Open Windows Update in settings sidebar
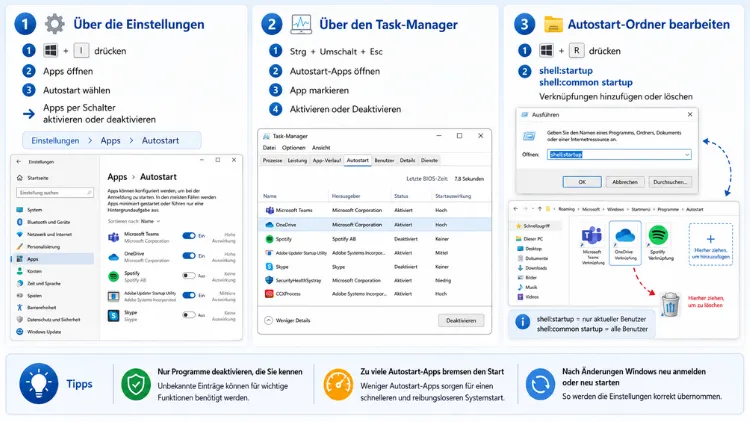The image size is (750, 422). click(39, 332)
